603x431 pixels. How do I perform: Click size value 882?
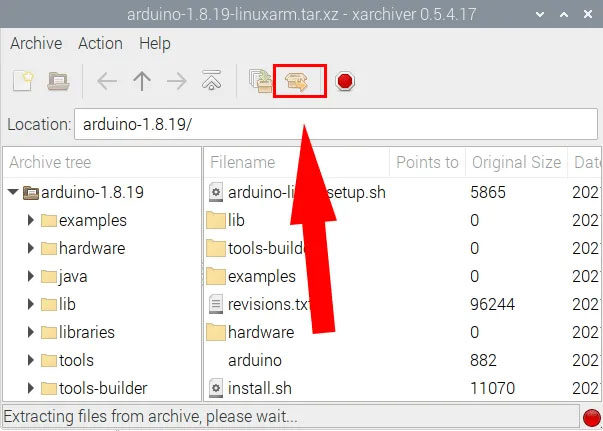(x=483, y=361)
